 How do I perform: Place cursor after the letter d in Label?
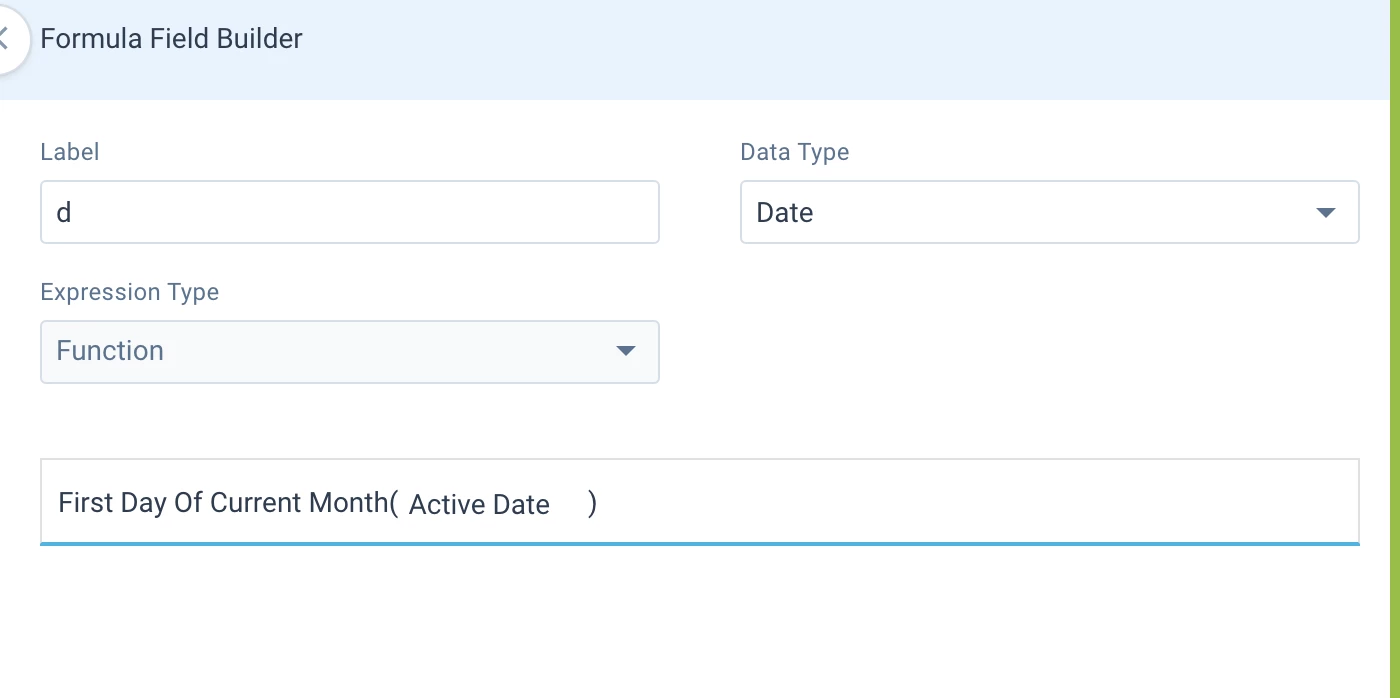click(x=73, y=212)
